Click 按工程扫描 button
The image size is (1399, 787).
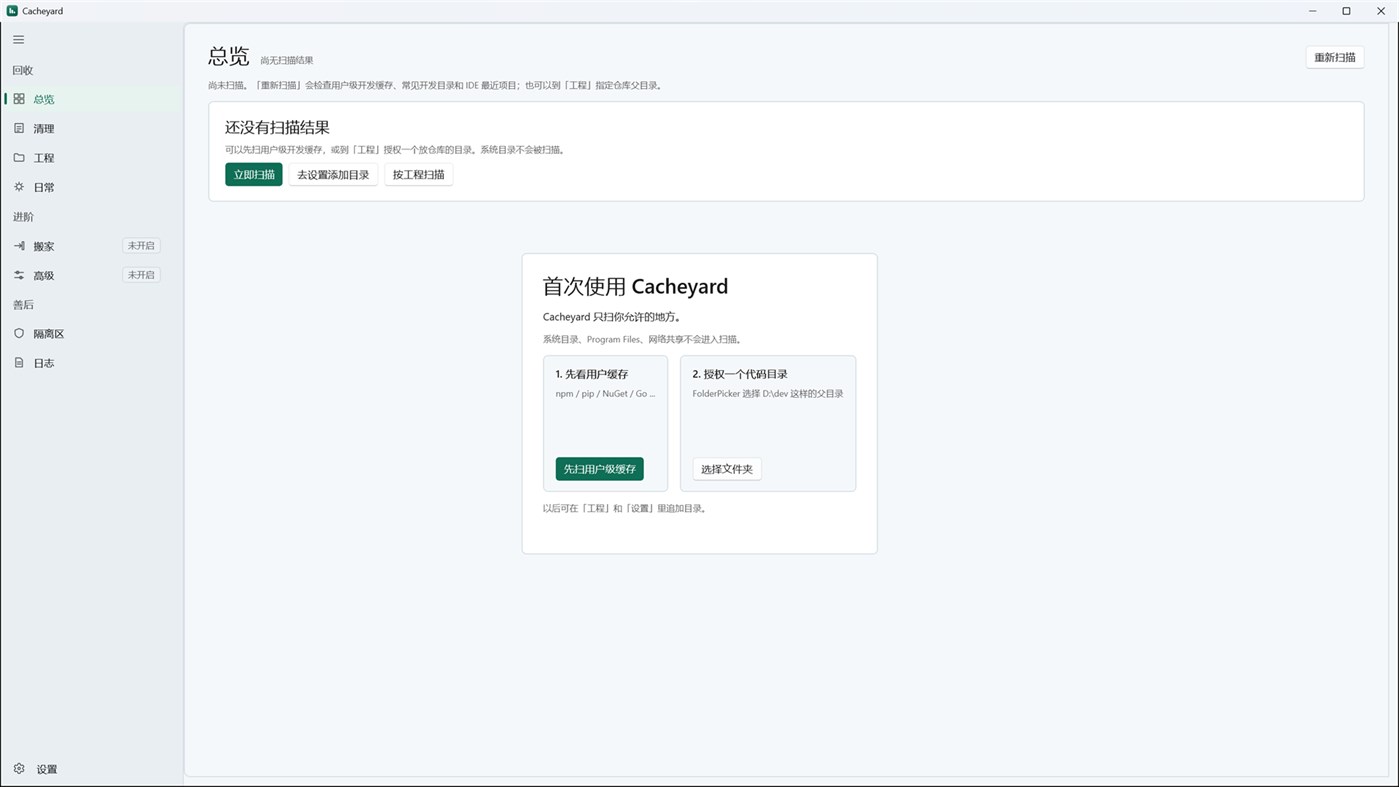[x=419, y=175]
